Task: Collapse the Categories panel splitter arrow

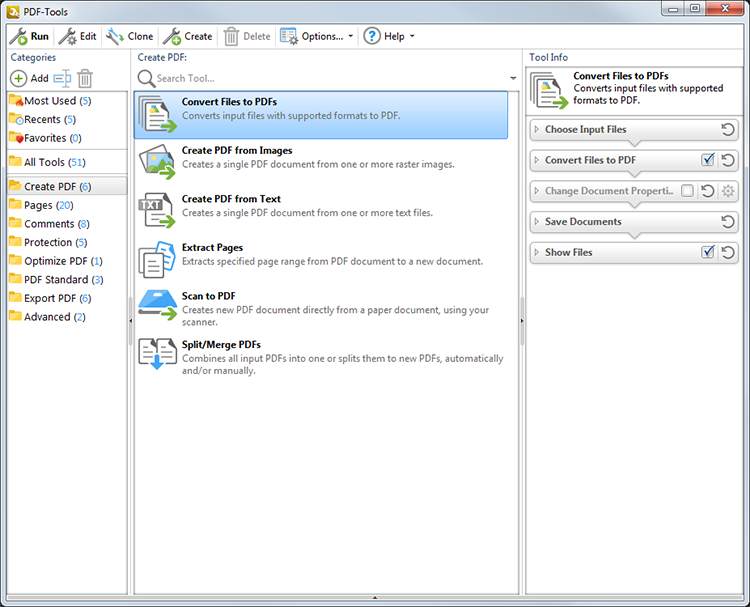Action: click(x=131, y=321)
